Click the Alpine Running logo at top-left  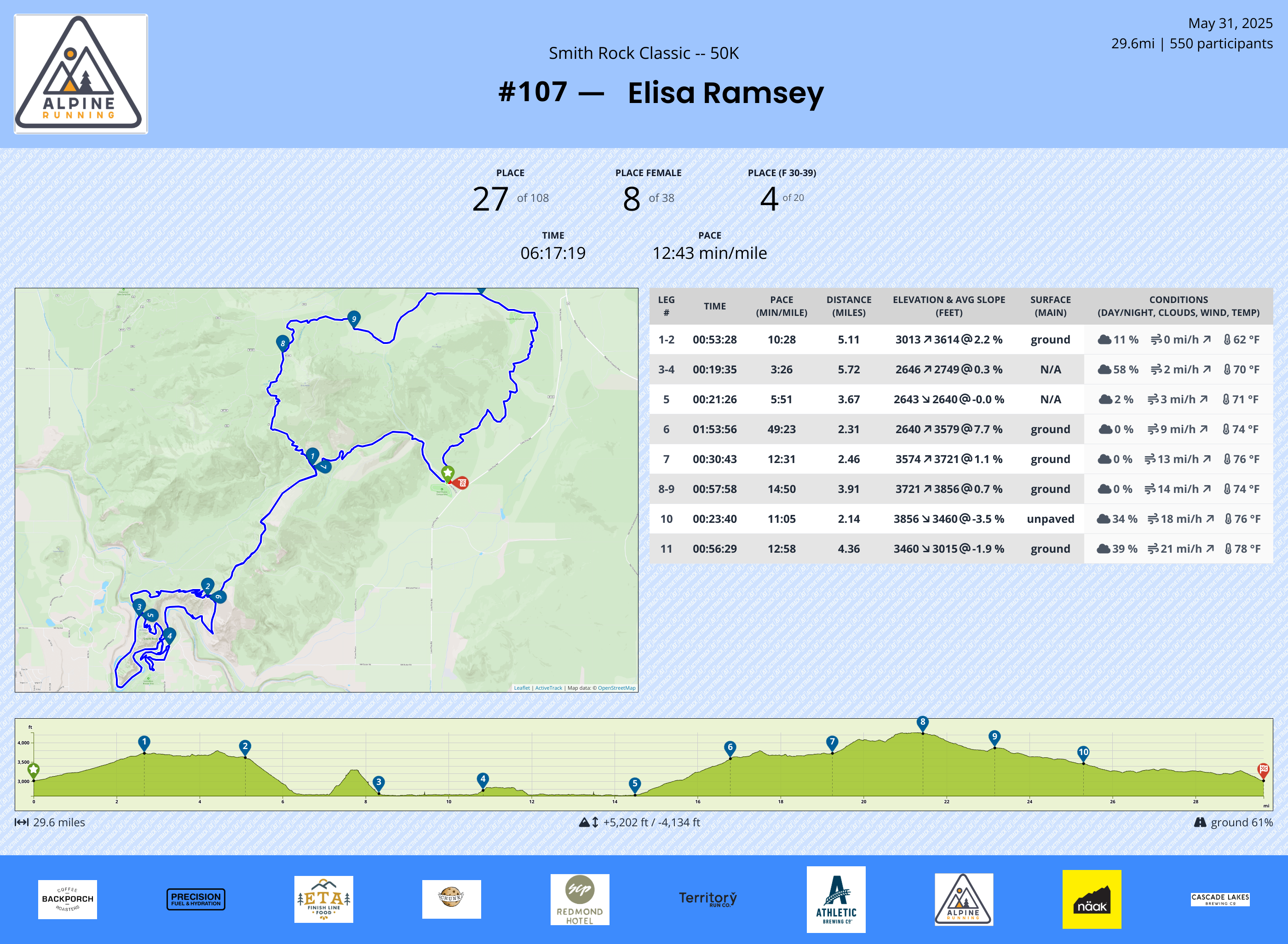pos(80,74)
